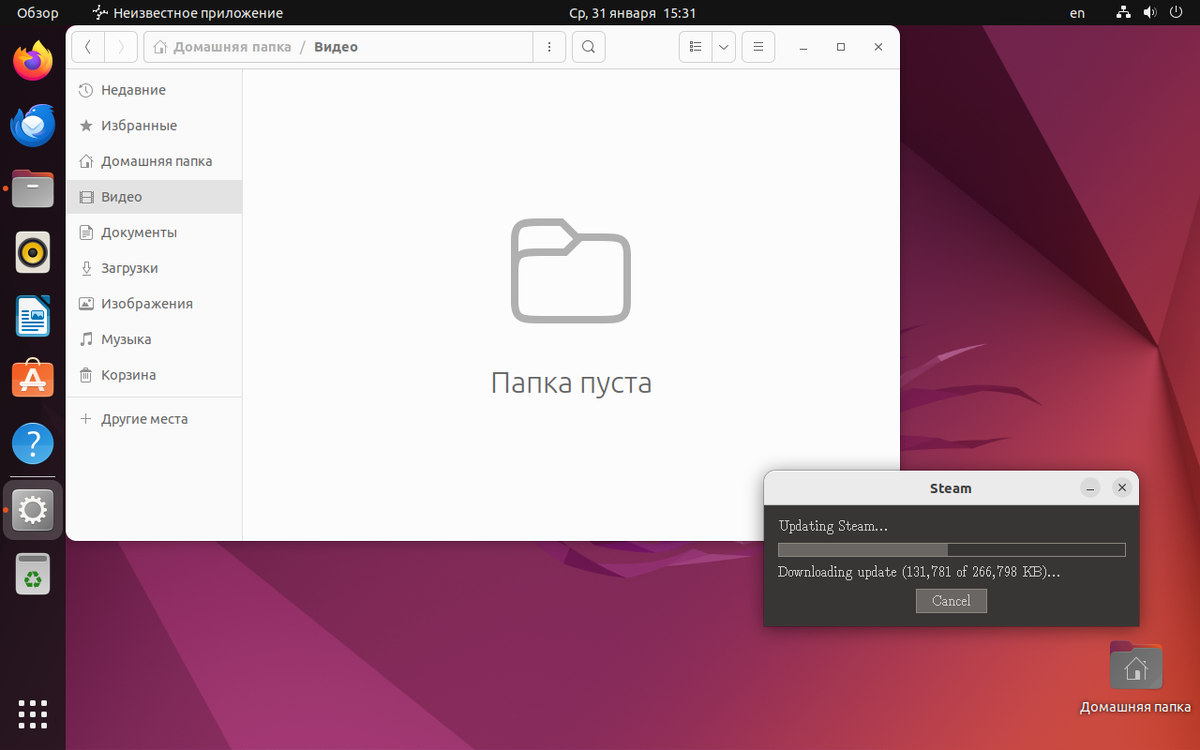
Task: Switch to list view in Files toolbar
Action: [x=694, y=46]
